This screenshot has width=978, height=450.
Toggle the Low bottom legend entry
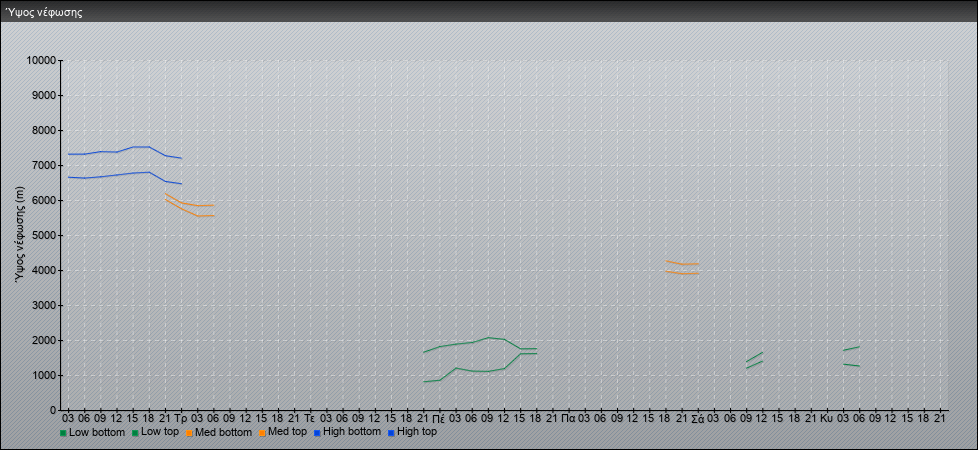[91, 432]
